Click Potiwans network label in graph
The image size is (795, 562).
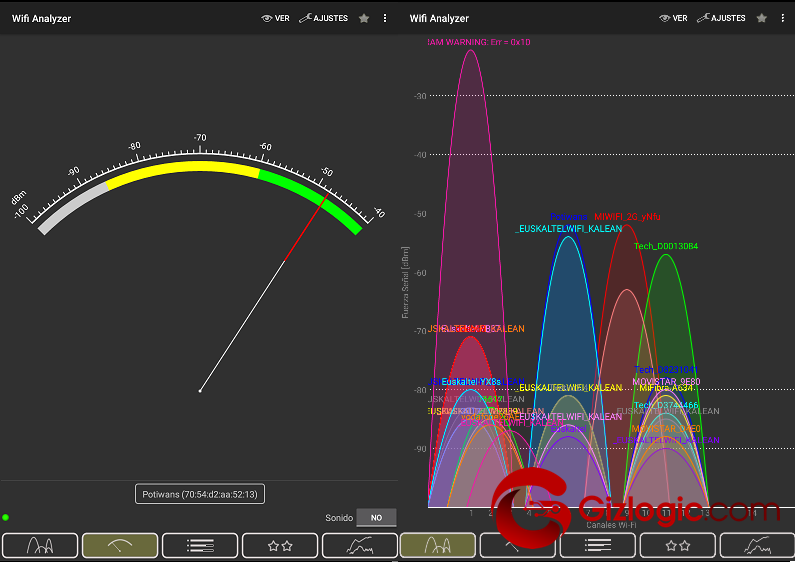click(568, 217)
